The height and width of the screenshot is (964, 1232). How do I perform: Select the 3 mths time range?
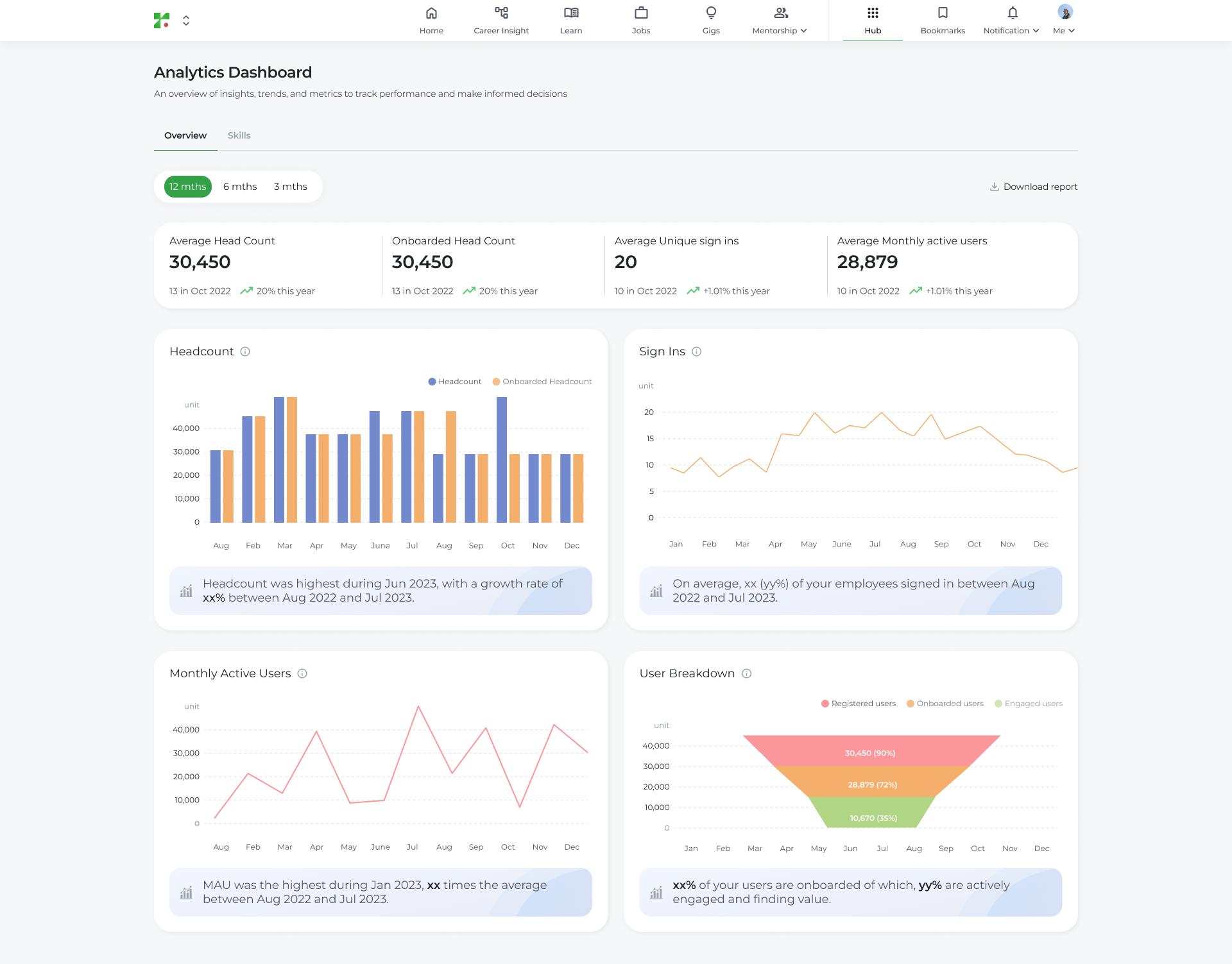click(x=290, y=187)
